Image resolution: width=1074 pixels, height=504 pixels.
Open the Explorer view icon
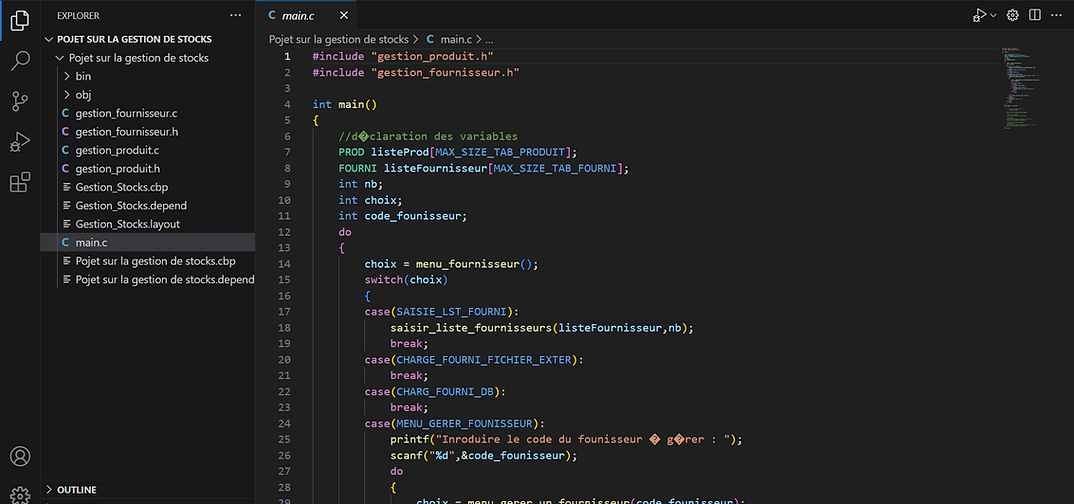(20, 21)
